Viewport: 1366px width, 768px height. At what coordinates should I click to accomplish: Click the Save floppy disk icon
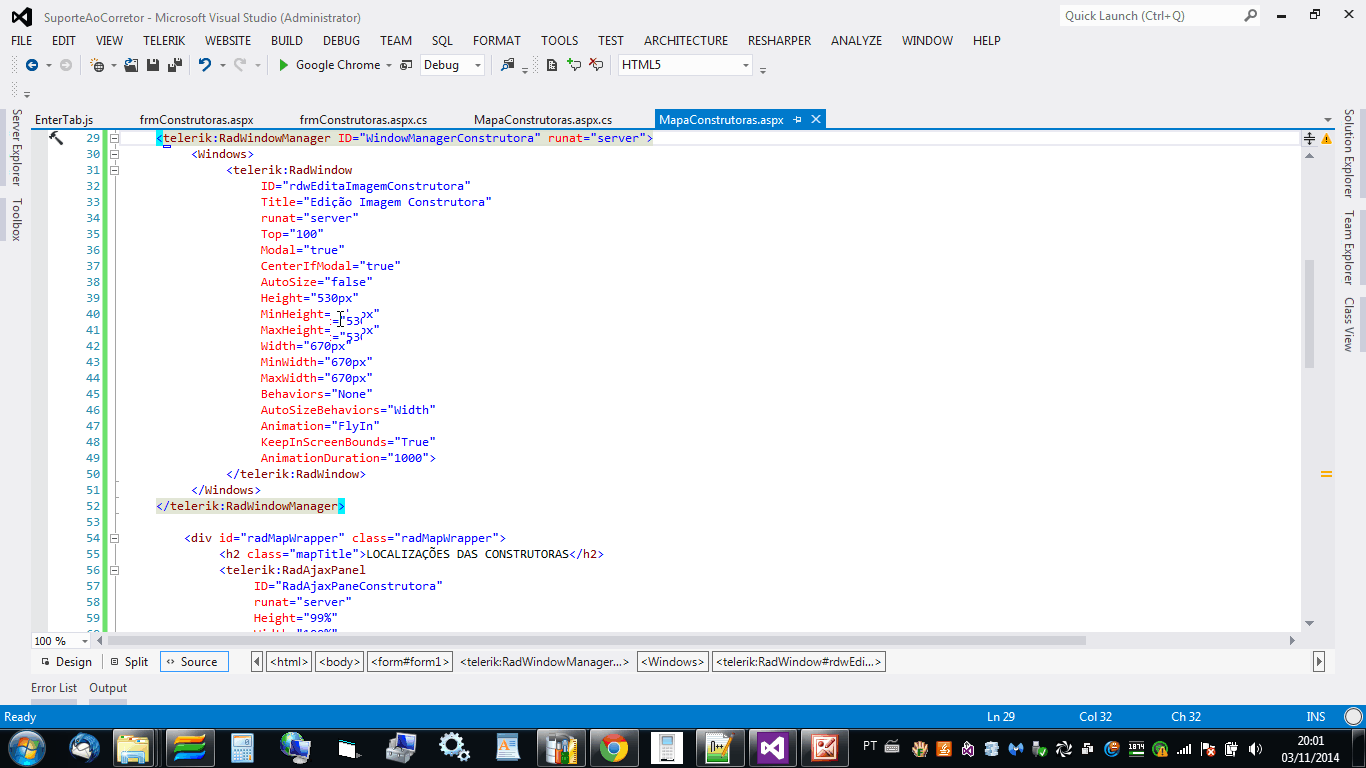153,65
